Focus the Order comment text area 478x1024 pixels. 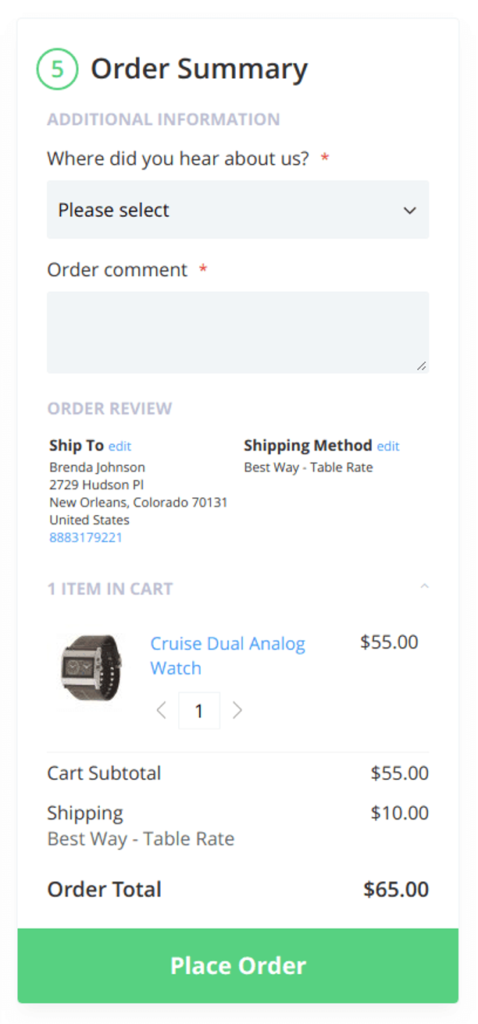[238, 332]
